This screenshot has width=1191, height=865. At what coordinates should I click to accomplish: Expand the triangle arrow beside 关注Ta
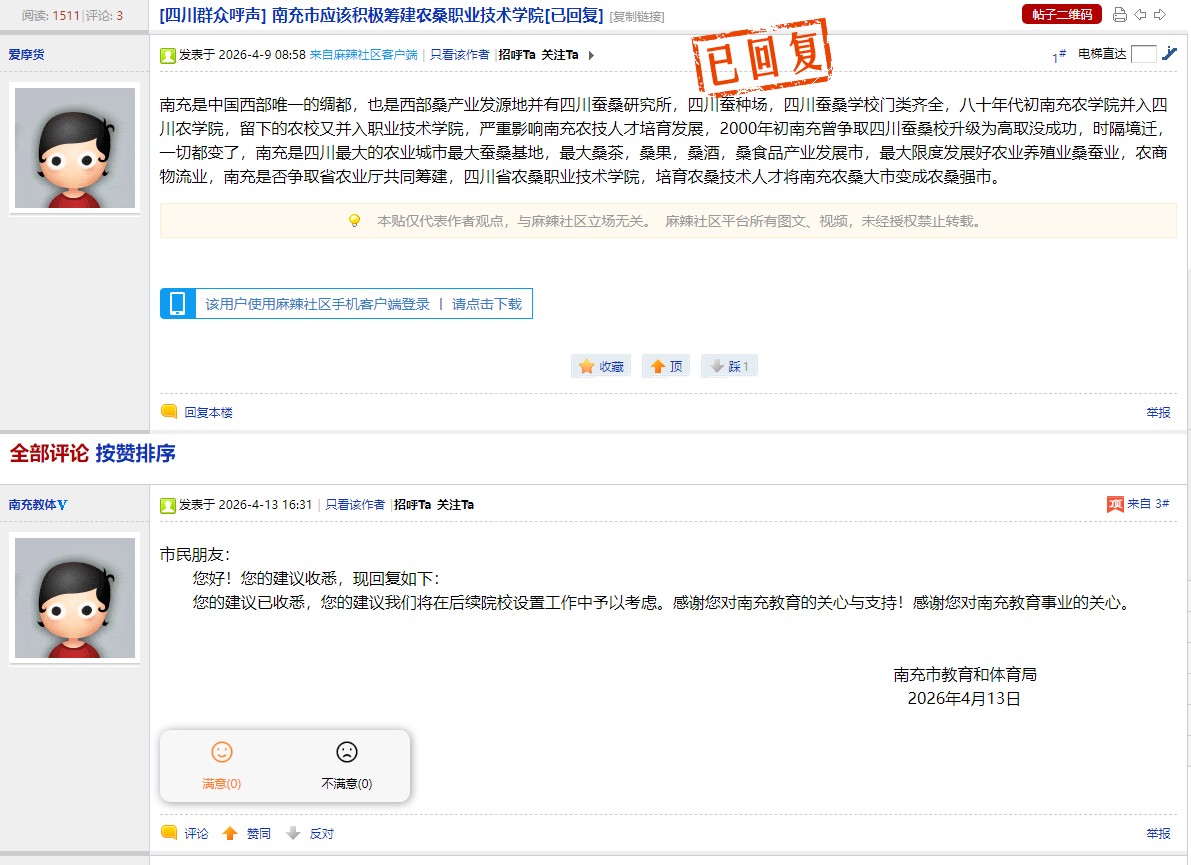(x=591, y=55)
